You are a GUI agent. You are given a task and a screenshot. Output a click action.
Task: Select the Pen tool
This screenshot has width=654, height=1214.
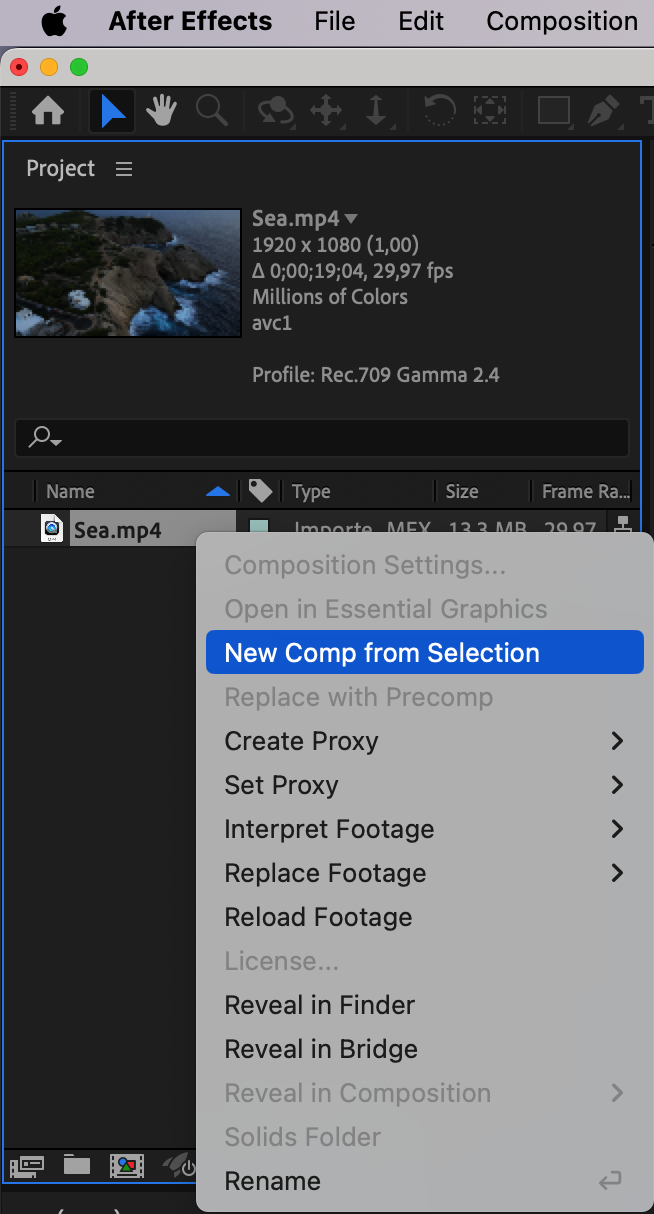(603, 111)
